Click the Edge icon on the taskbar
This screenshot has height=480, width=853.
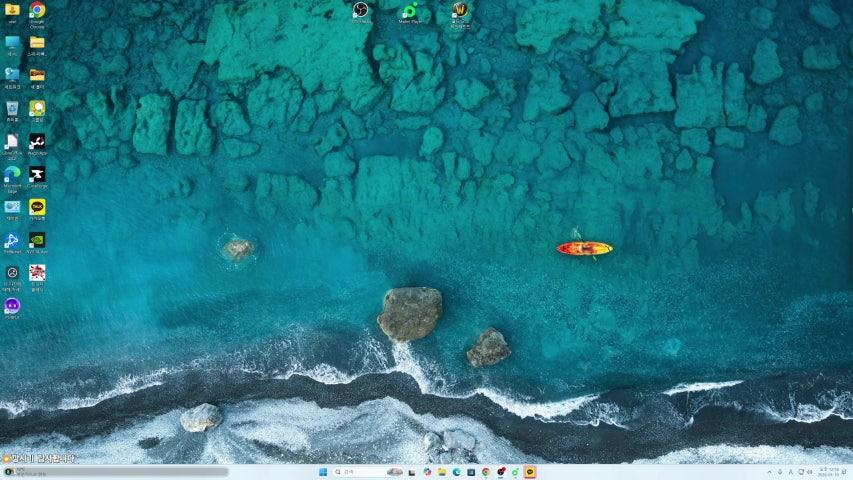(x=456, y=472)
